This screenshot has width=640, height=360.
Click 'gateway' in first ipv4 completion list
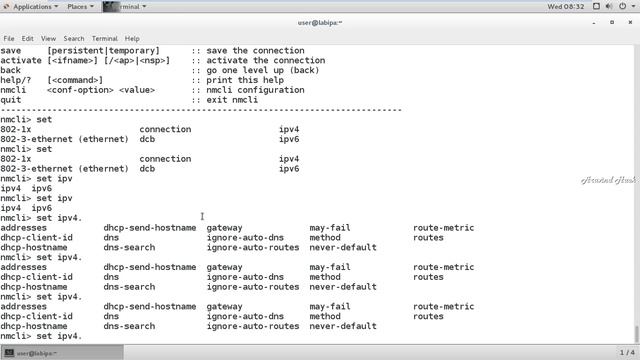224,228
